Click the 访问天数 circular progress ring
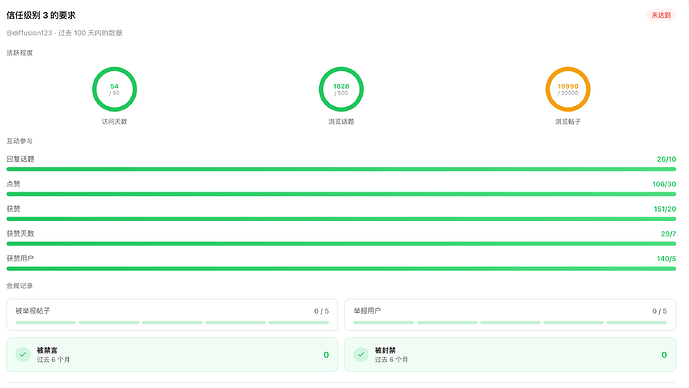The width and height of the screenshot is (689, 388). click(x=115, y=89)
